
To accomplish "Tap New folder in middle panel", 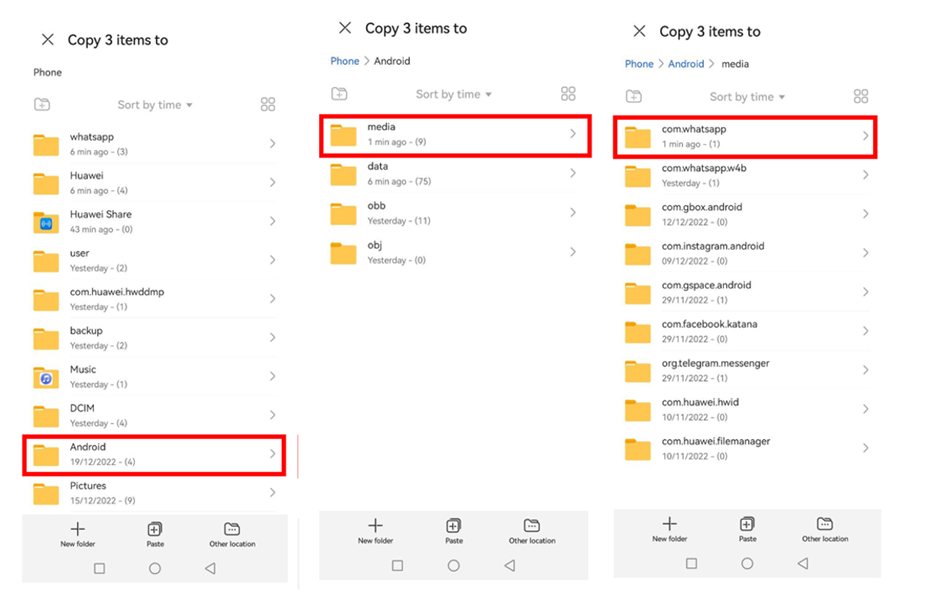I will coord(375,531).
